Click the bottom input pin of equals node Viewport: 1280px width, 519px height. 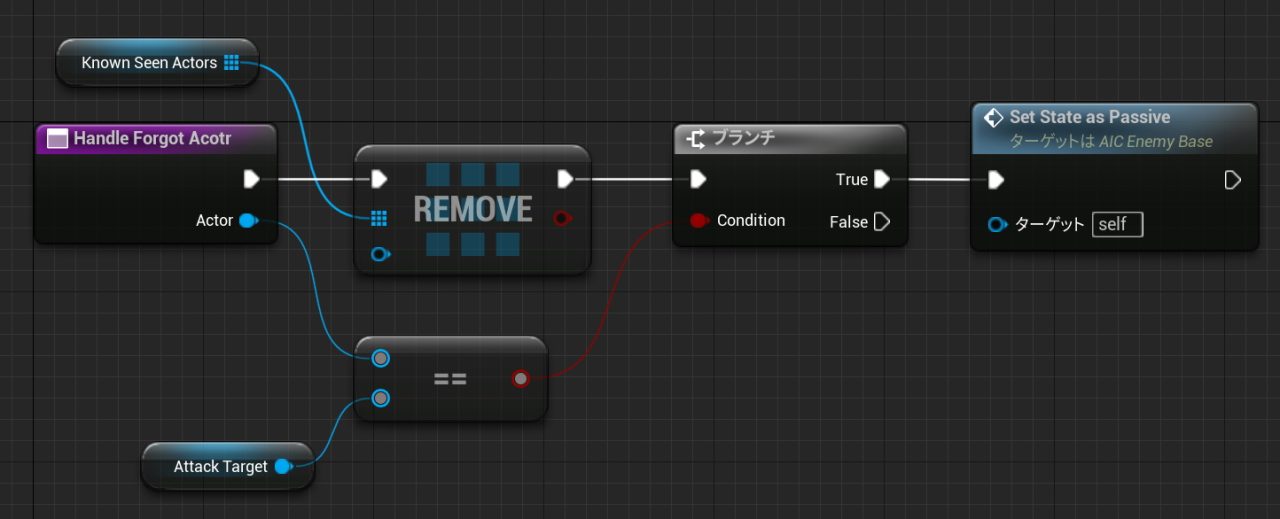[x=380, y=398]
